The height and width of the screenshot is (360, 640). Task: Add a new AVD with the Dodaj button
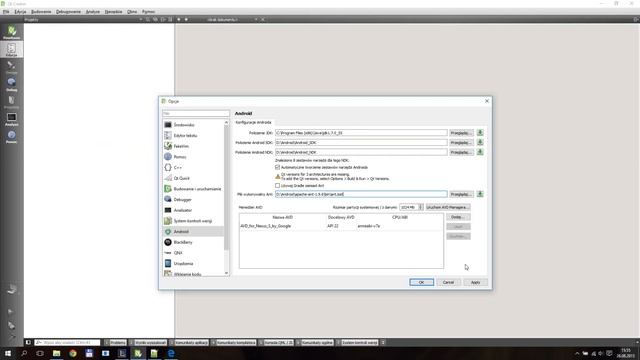(458, 217)
